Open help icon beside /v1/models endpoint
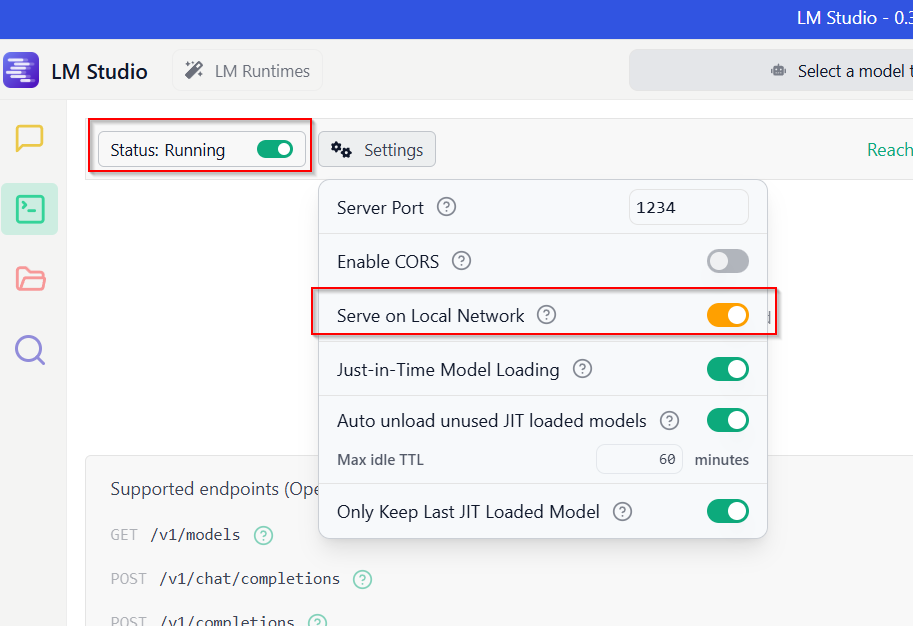913x626 pixels. coord(262,535)
